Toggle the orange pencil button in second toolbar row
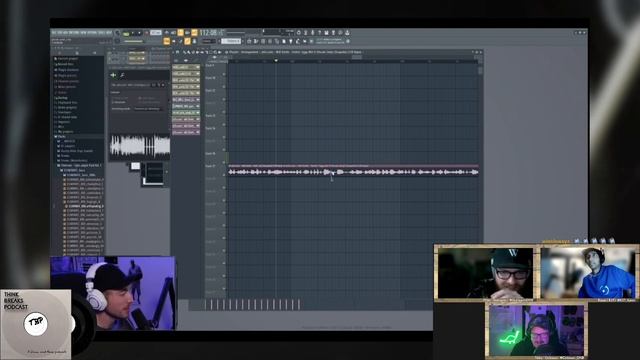 [187, 41]
